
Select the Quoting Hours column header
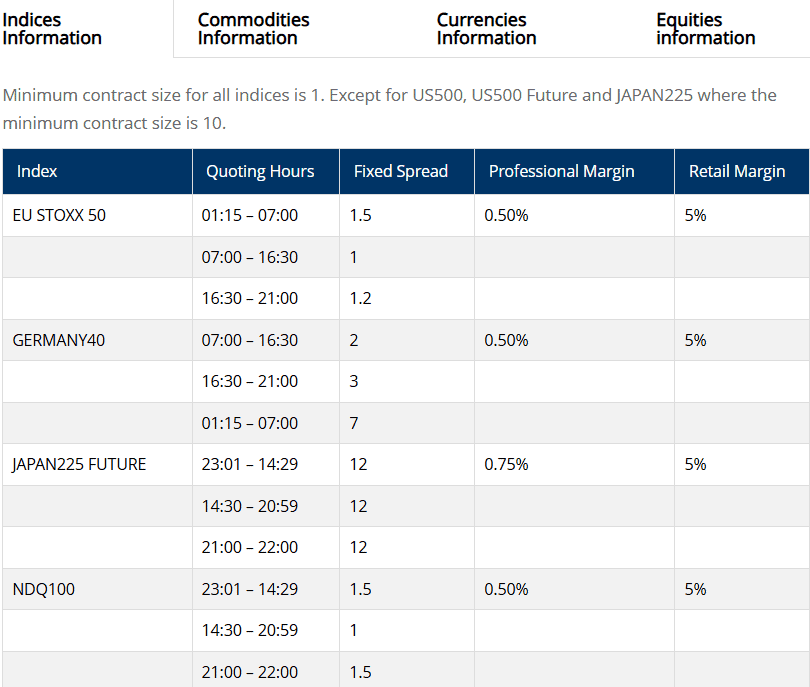coord(264,171)
